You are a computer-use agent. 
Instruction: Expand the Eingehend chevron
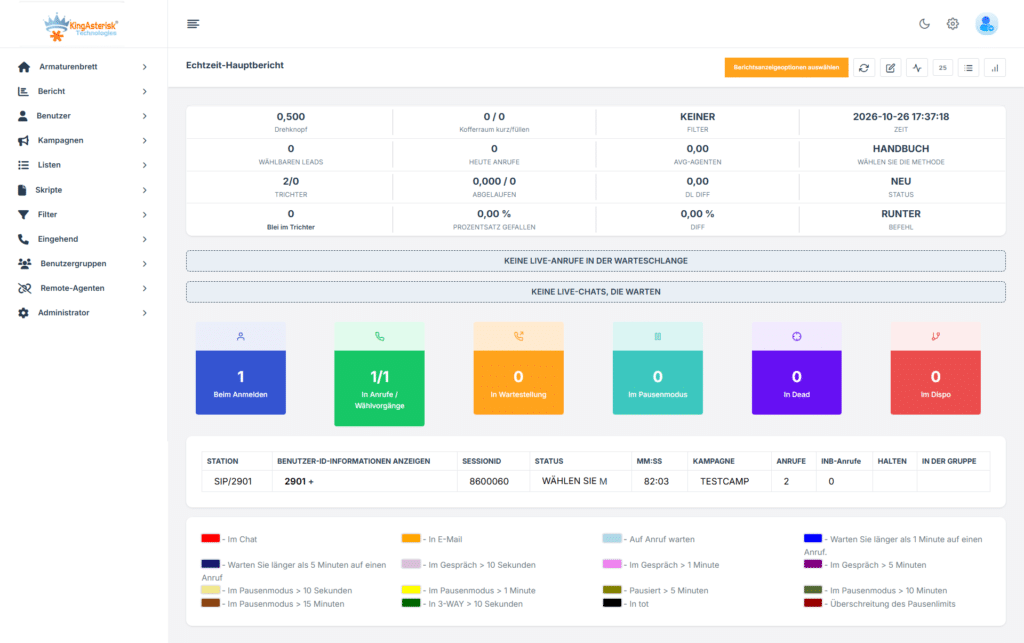144,239
